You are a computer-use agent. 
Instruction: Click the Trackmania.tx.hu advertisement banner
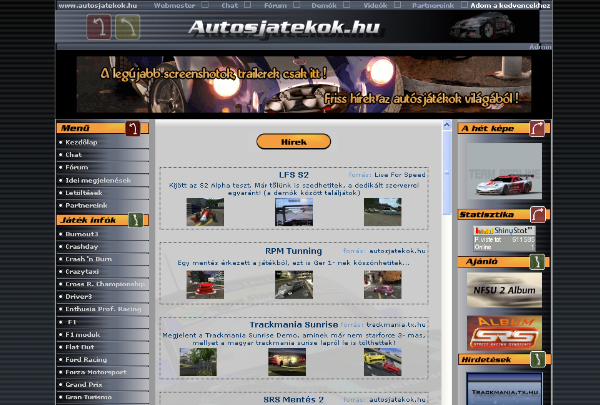tap(504, 389)
